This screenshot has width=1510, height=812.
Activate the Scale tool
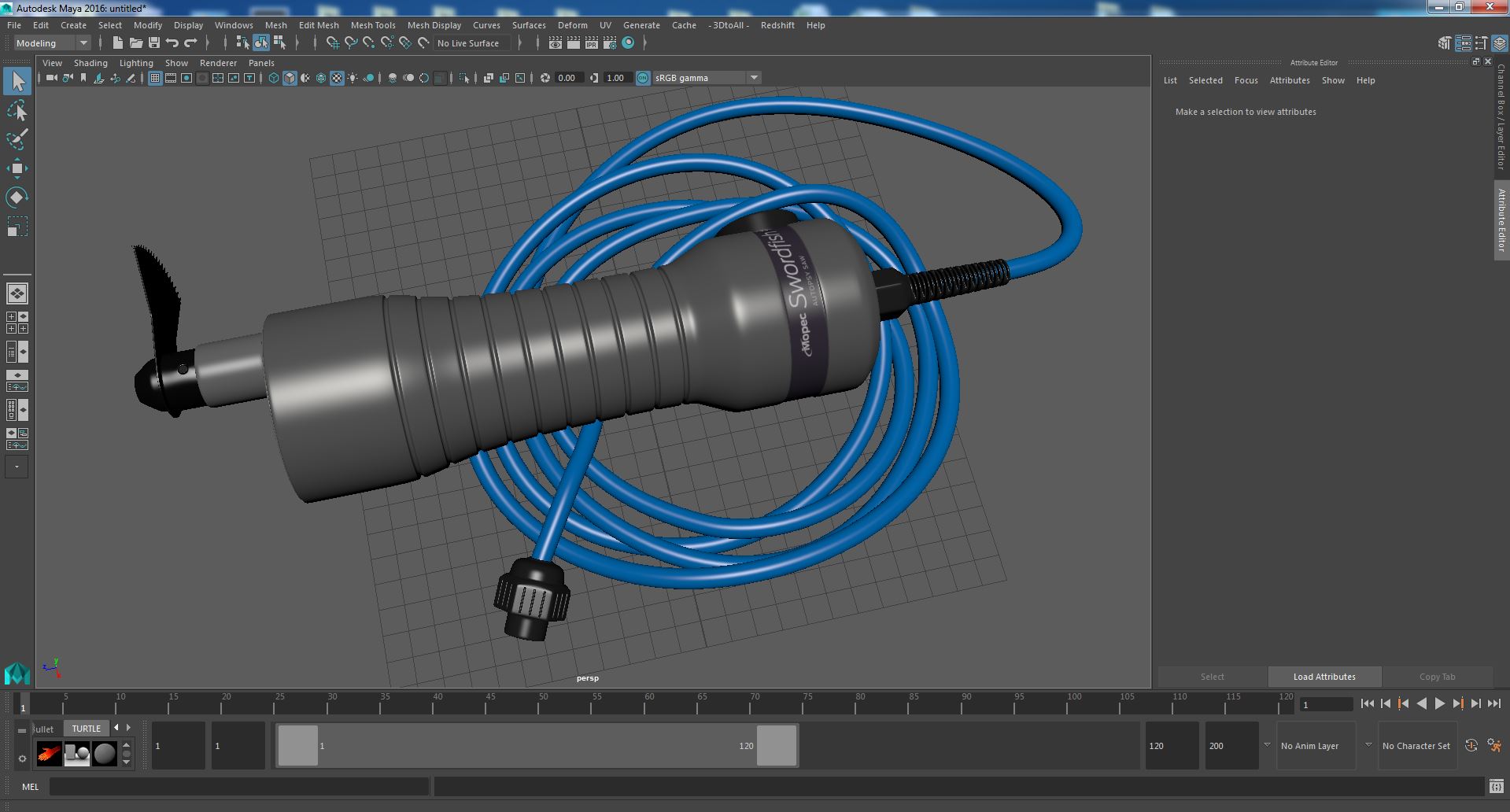pyautogui.click(x=17, y=227)
